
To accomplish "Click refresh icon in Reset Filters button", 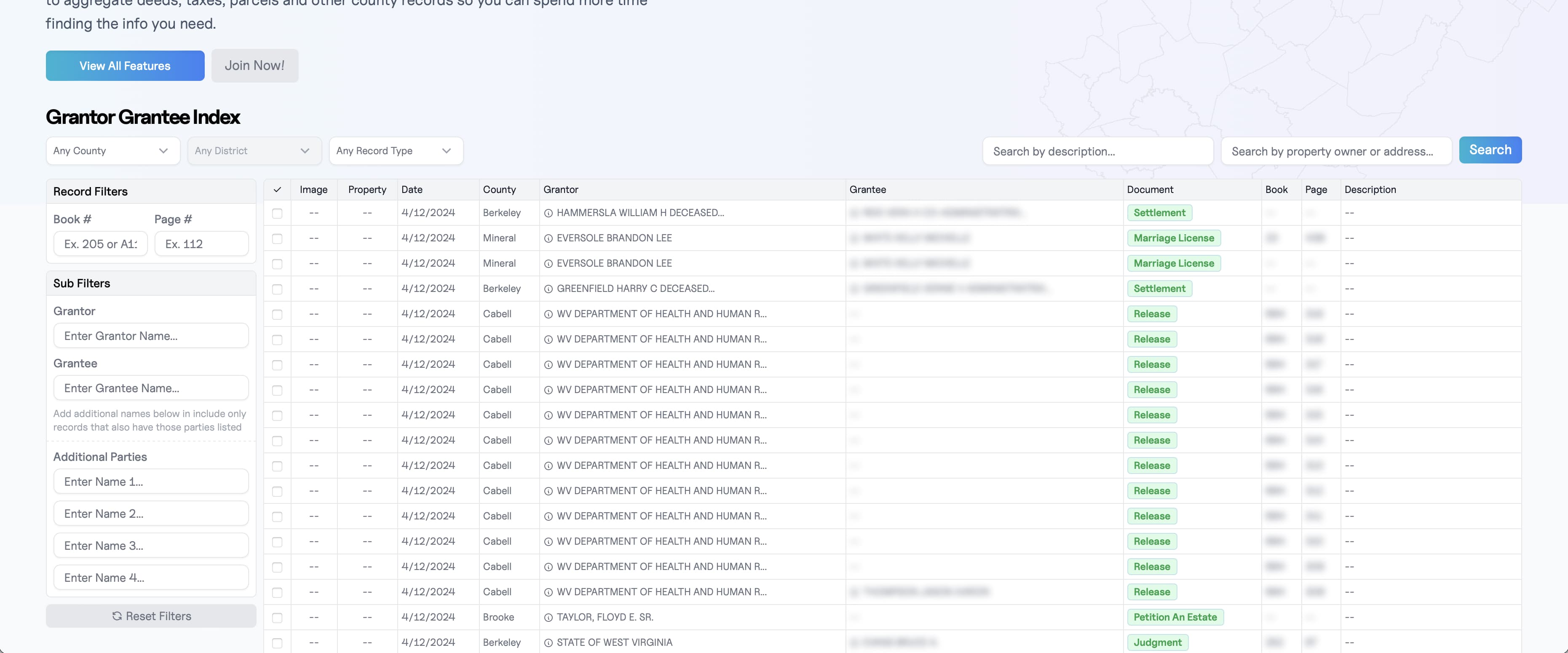I will click(117, 616).
